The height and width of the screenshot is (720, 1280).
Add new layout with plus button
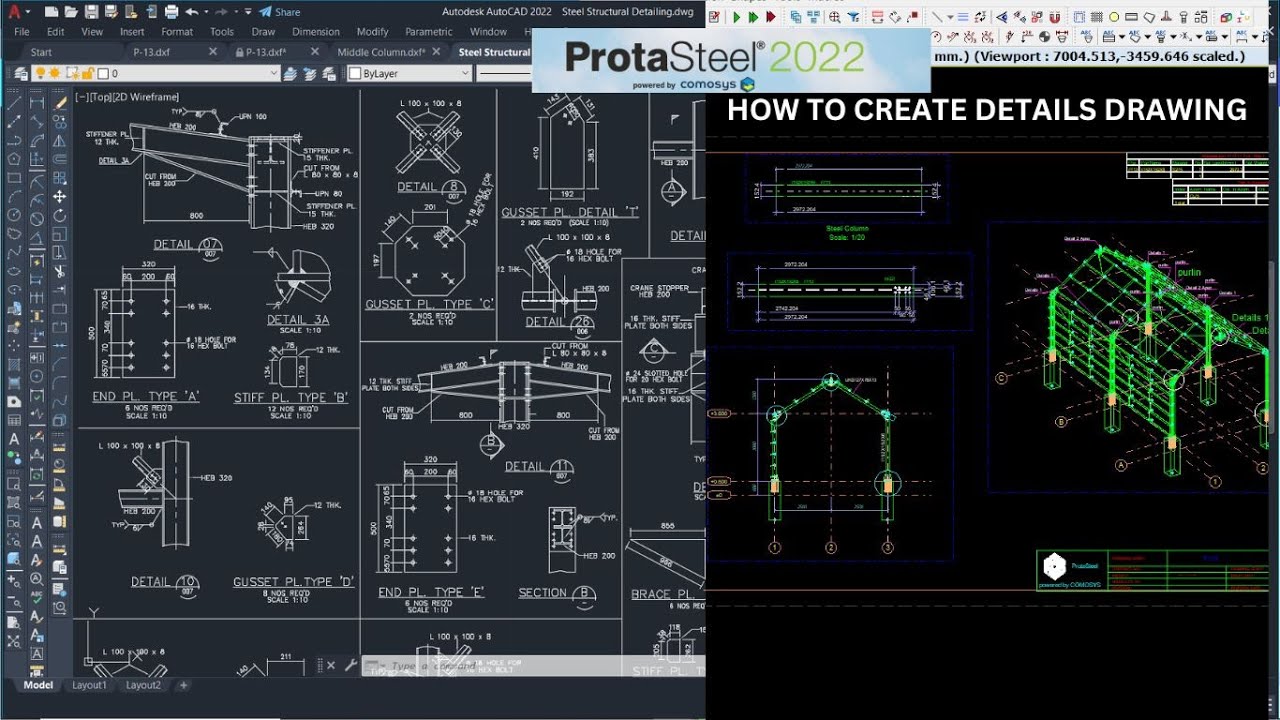(x=183, y=685)
